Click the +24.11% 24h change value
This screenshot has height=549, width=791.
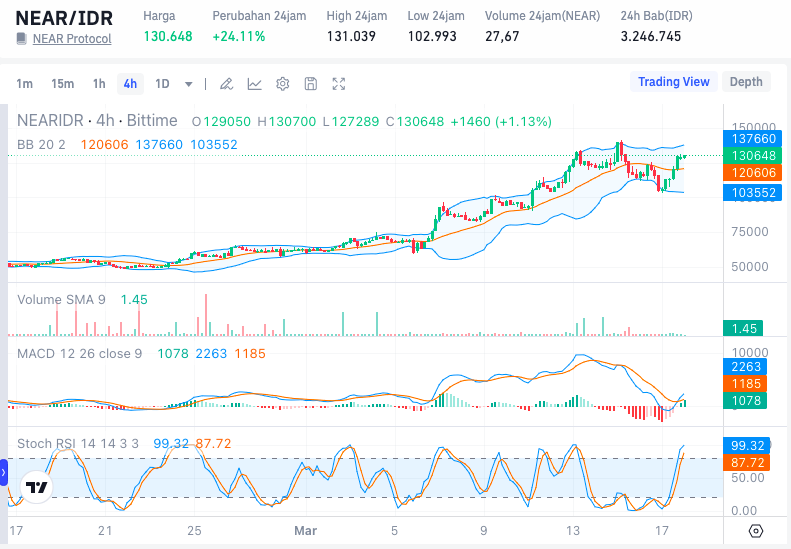(x=239, y=36)
